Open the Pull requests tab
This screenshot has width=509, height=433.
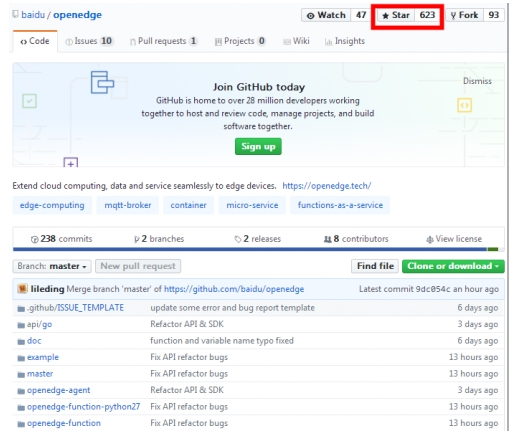click(x=163, y=41)
